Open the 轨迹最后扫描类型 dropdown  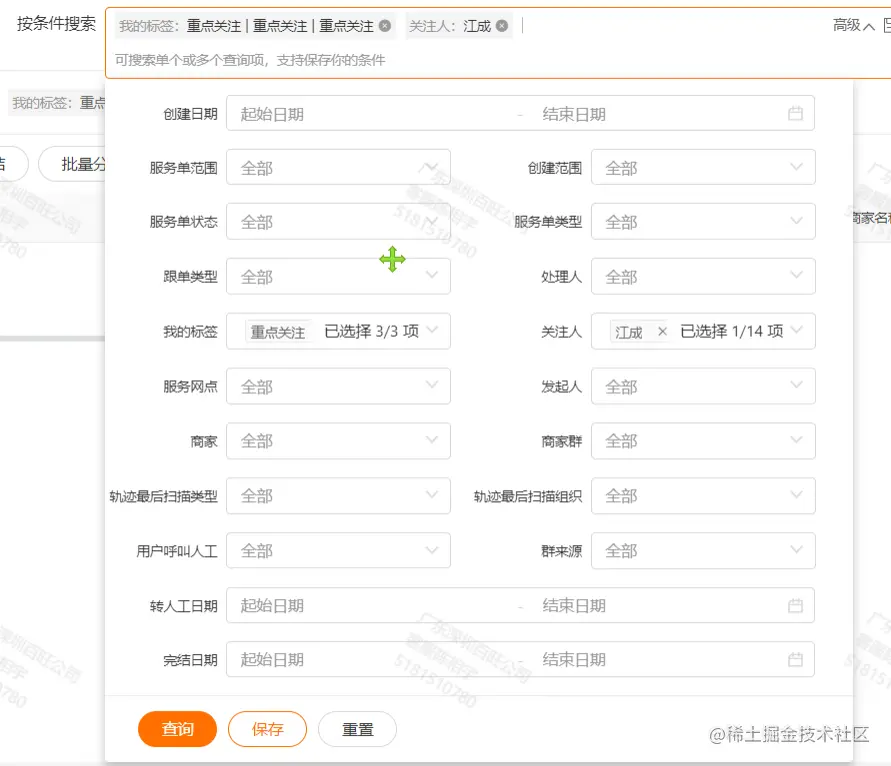click(339, 496)
